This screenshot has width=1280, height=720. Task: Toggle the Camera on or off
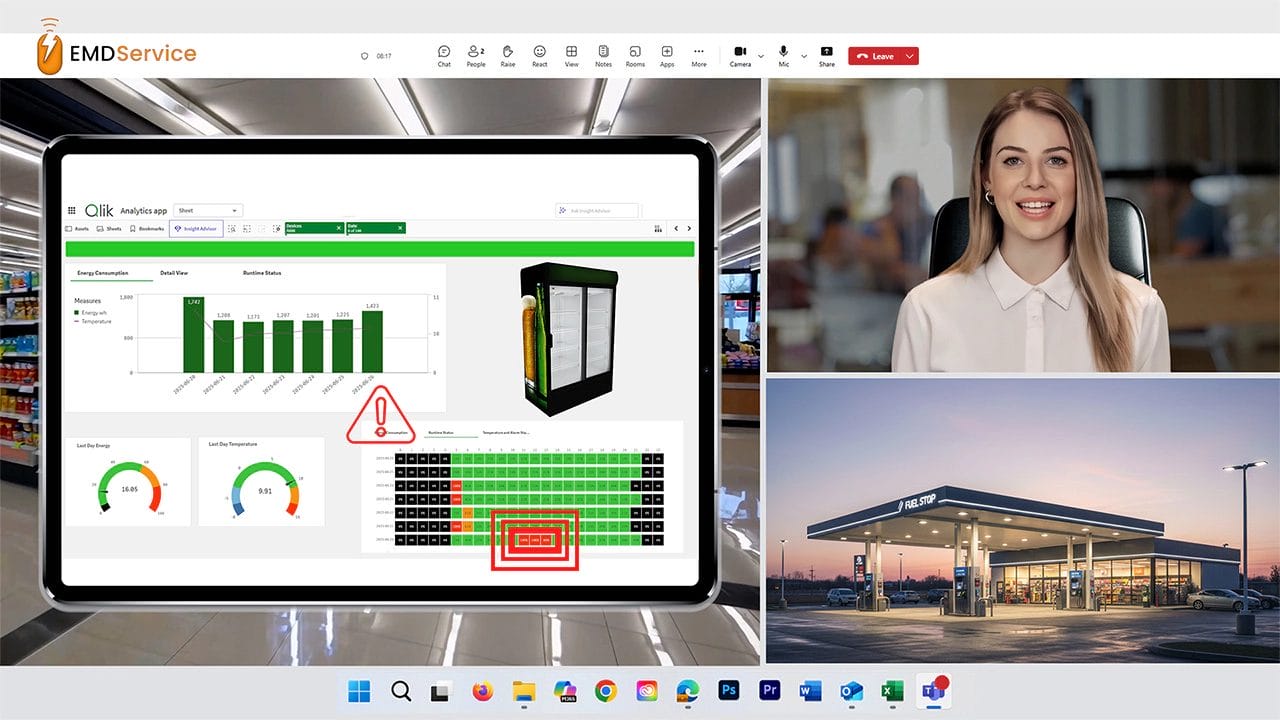[739, 53]
